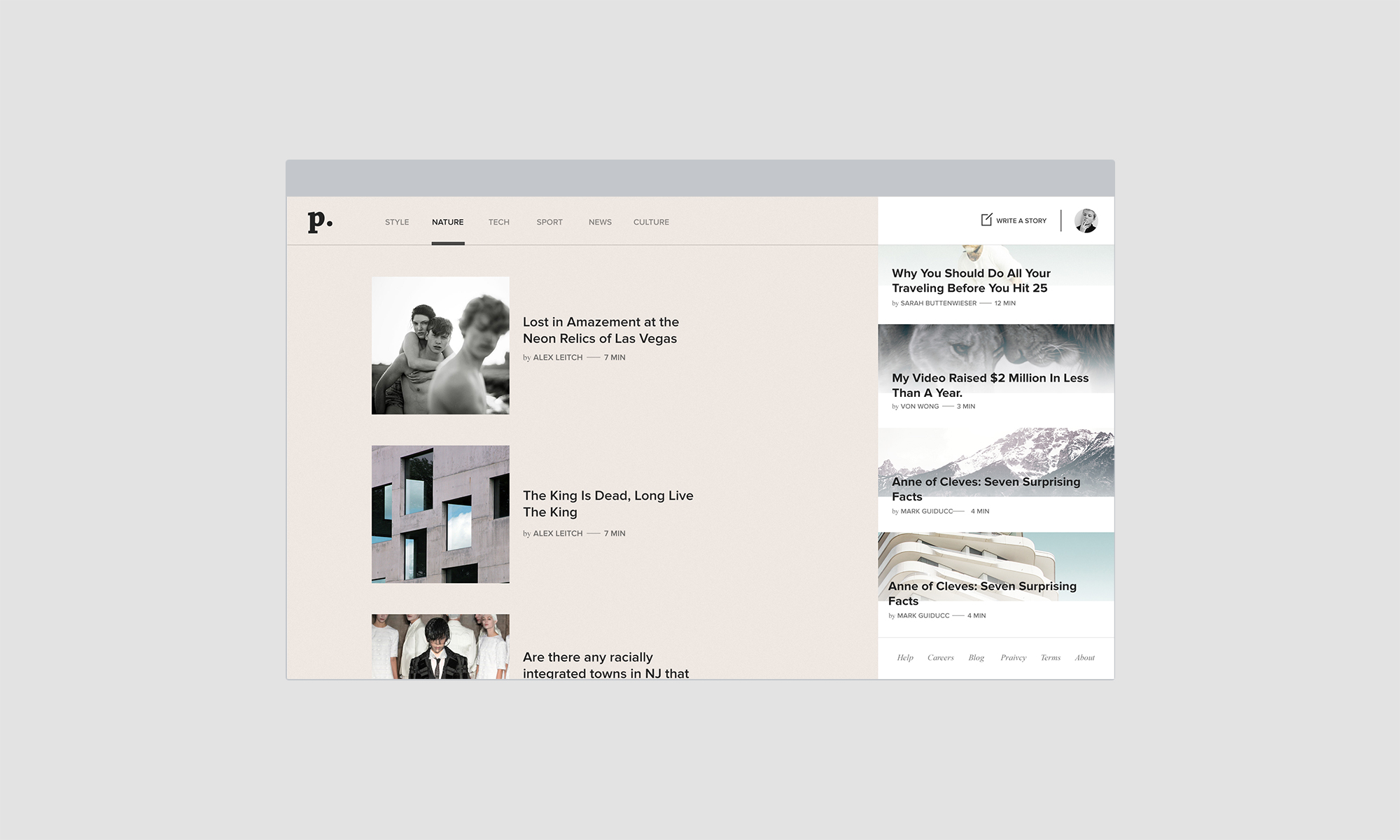Open the user profile avatar
The height and width of the screenshot is (840, 1400).
pyautogui.click(x=1086, y=220)
